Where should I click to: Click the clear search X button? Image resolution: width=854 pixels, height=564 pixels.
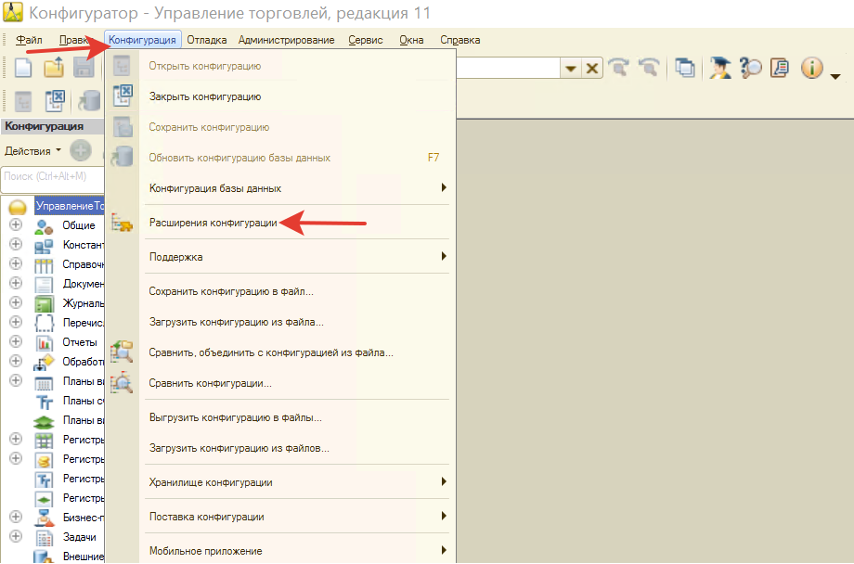592,68
